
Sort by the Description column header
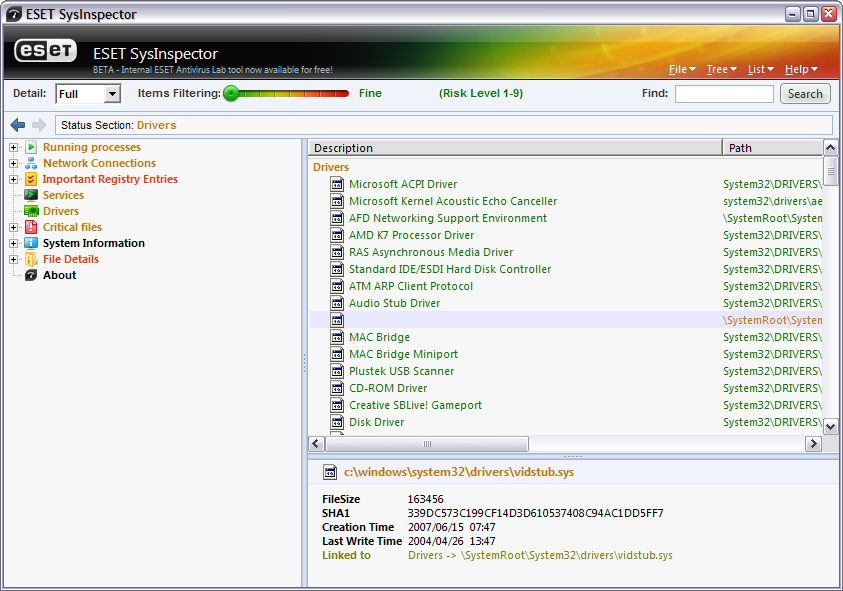click(x=515, y=148)
